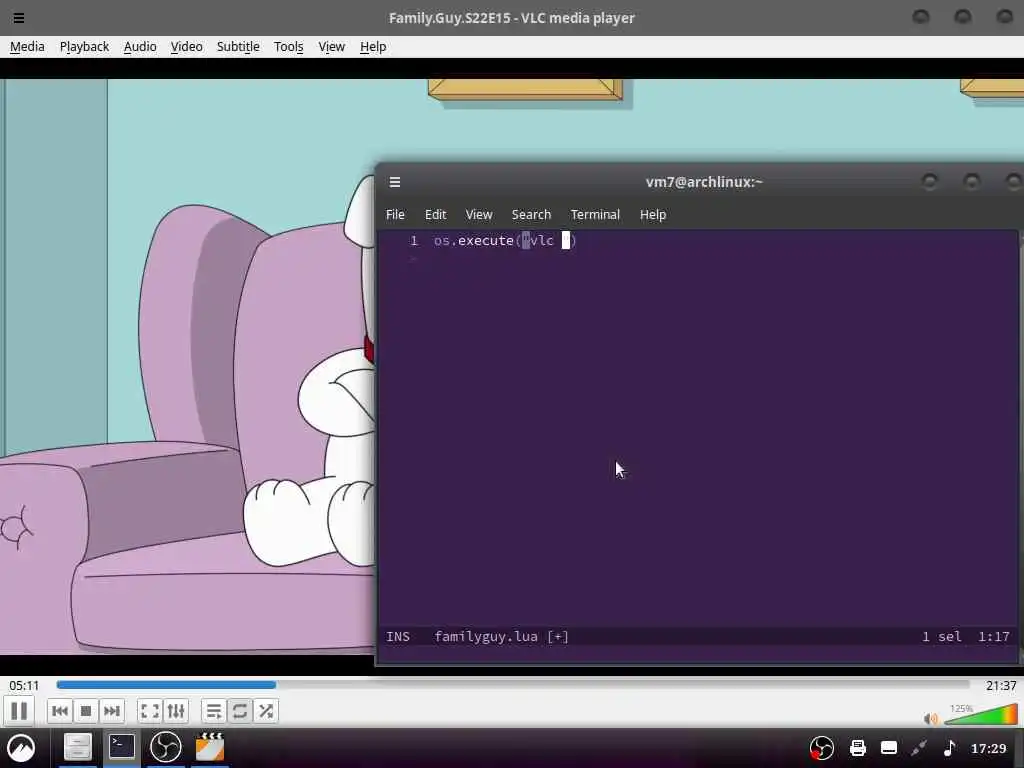Minimize the terminal window
1024x768 pixels.
point(929,181)
